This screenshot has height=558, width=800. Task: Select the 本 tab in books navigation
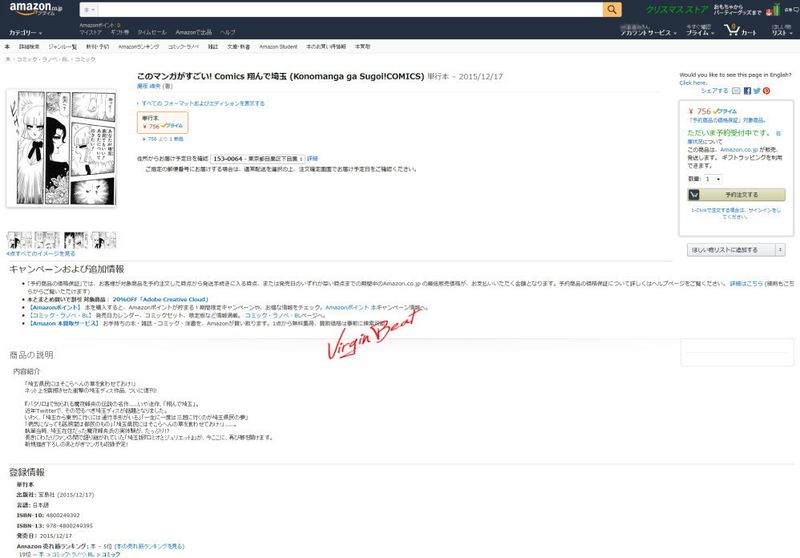[x=7, y=46]
